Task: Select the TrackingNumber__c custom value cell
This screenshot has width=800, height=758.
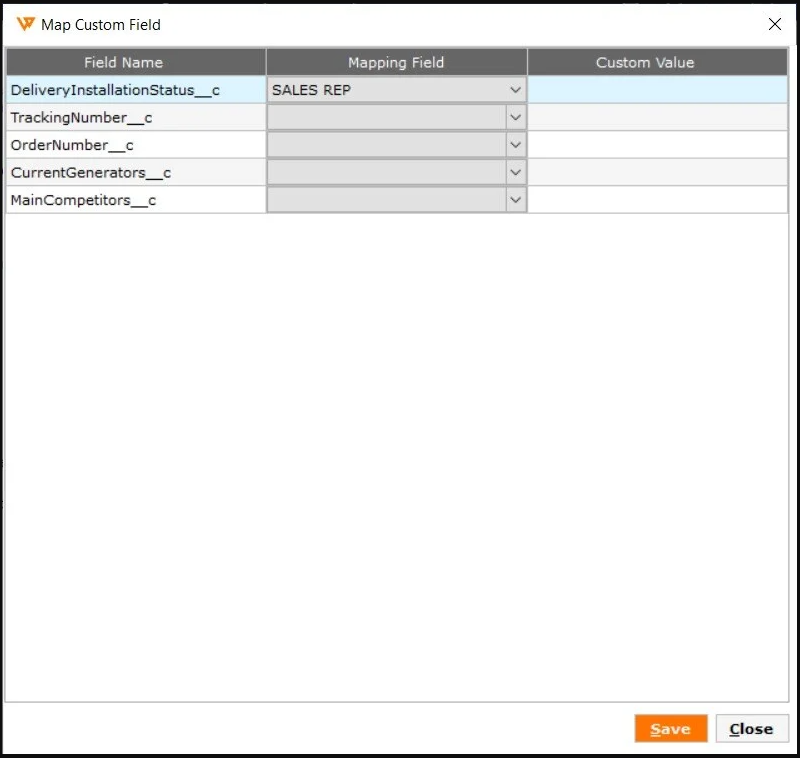Action: click(657, 118)
